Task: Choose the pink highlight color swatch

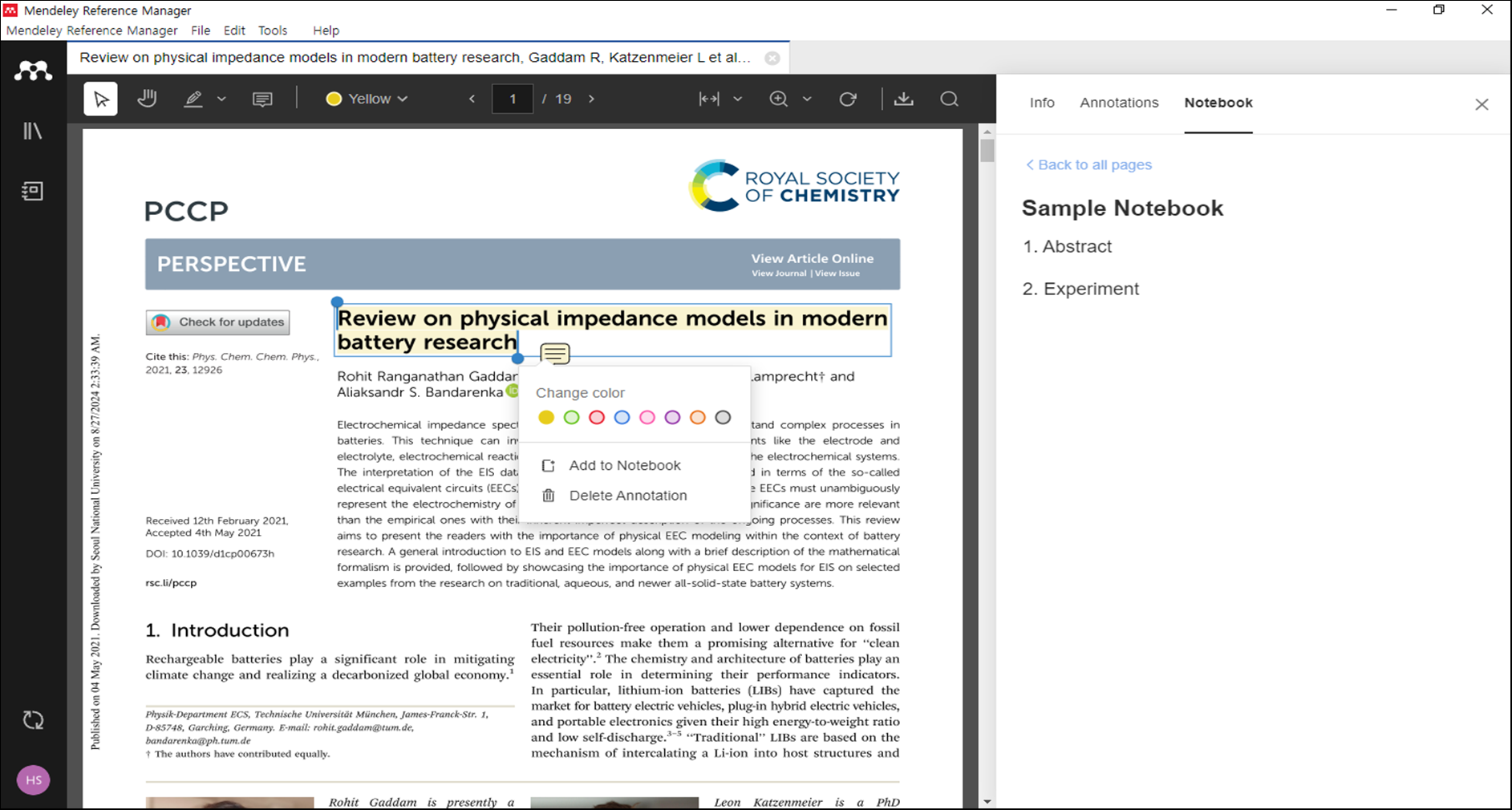Action: click(x=647, y=417)
